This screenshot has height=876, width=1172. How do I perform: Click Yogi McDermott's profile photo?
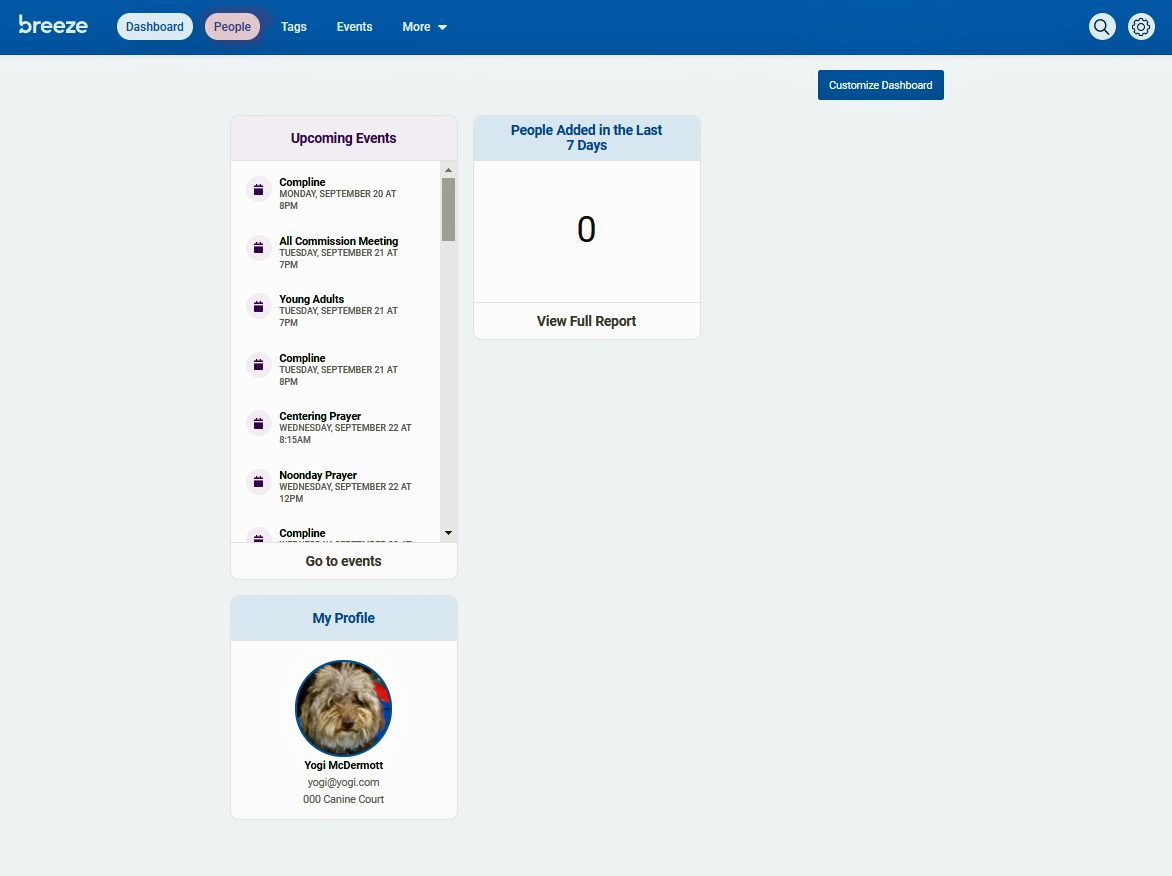tap(344, 708)
